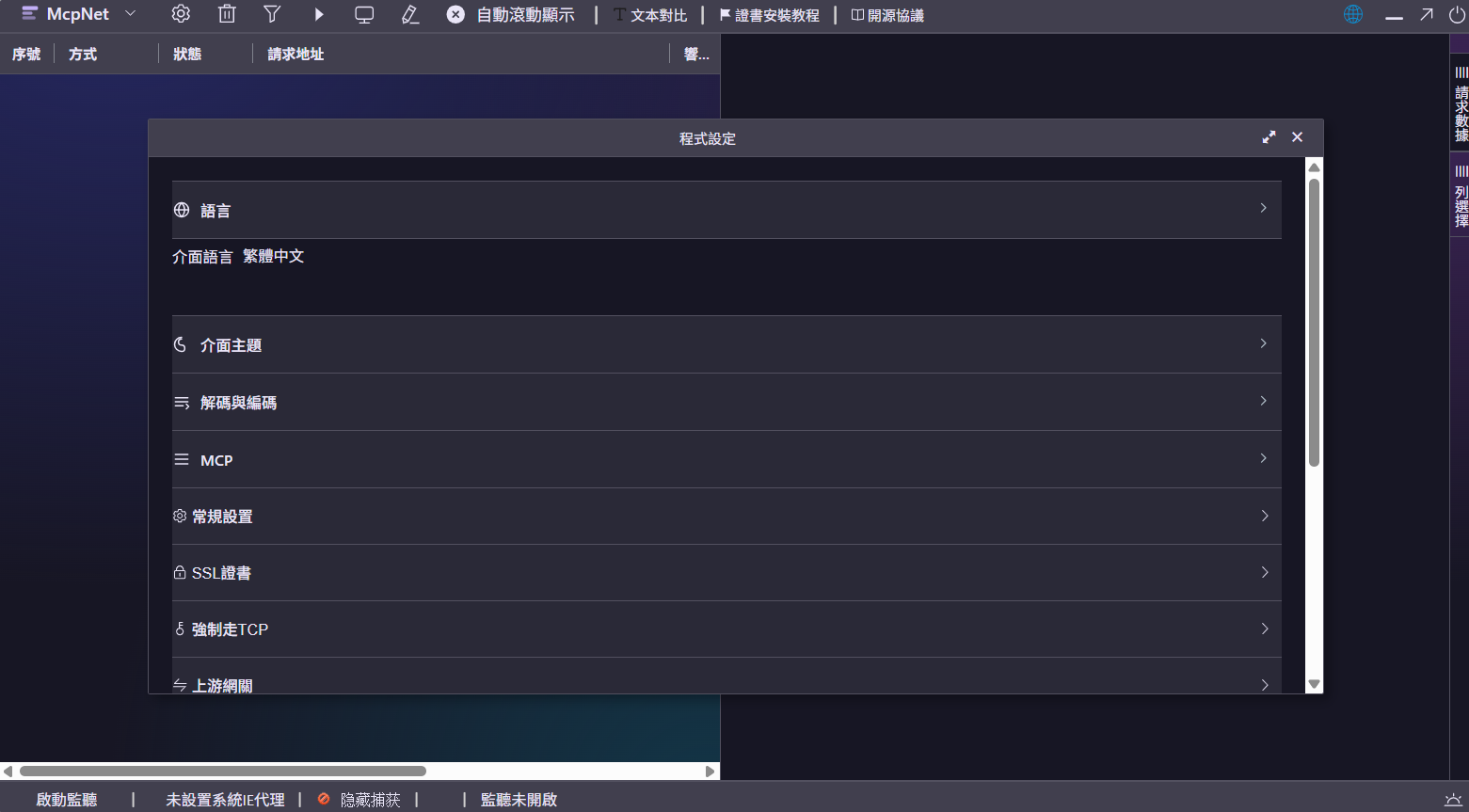Viewport: 1469px width, 812px height.
Task: Close the 程式設定 dialog
Action: pyautogui.click(x=1297, y=137)
